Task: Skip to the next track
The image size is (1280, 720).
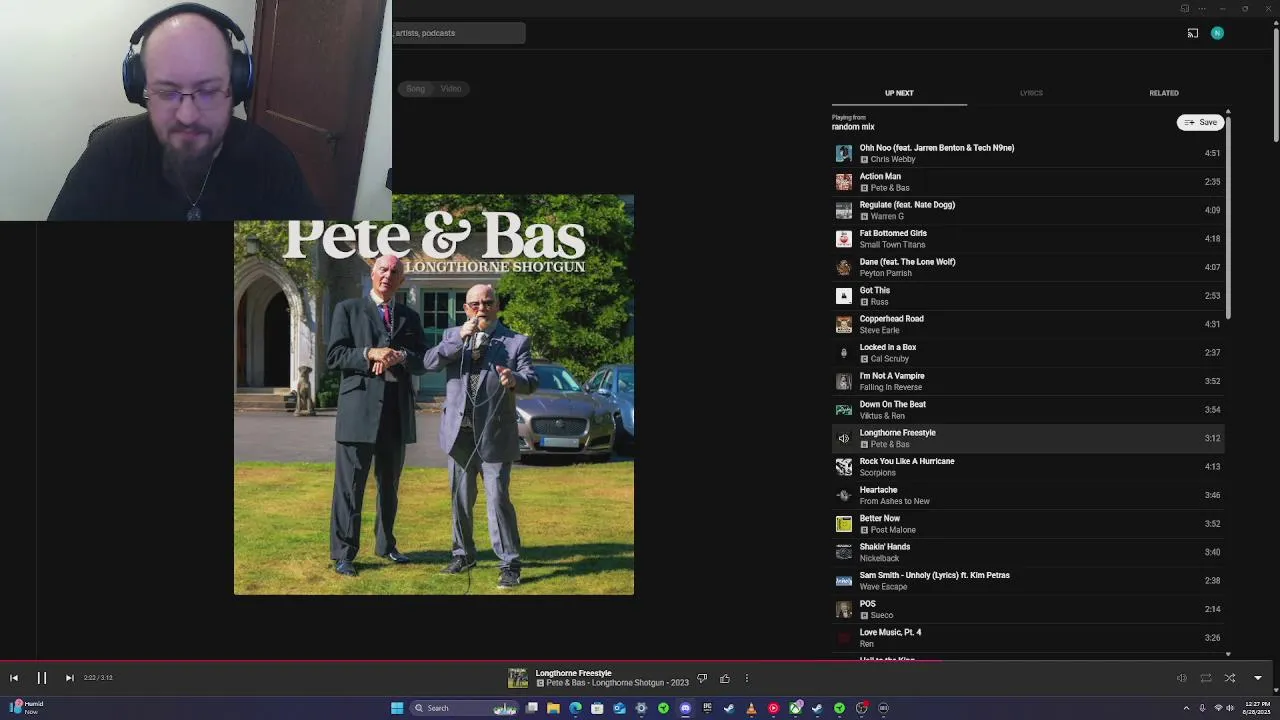Action: [69, 678]
